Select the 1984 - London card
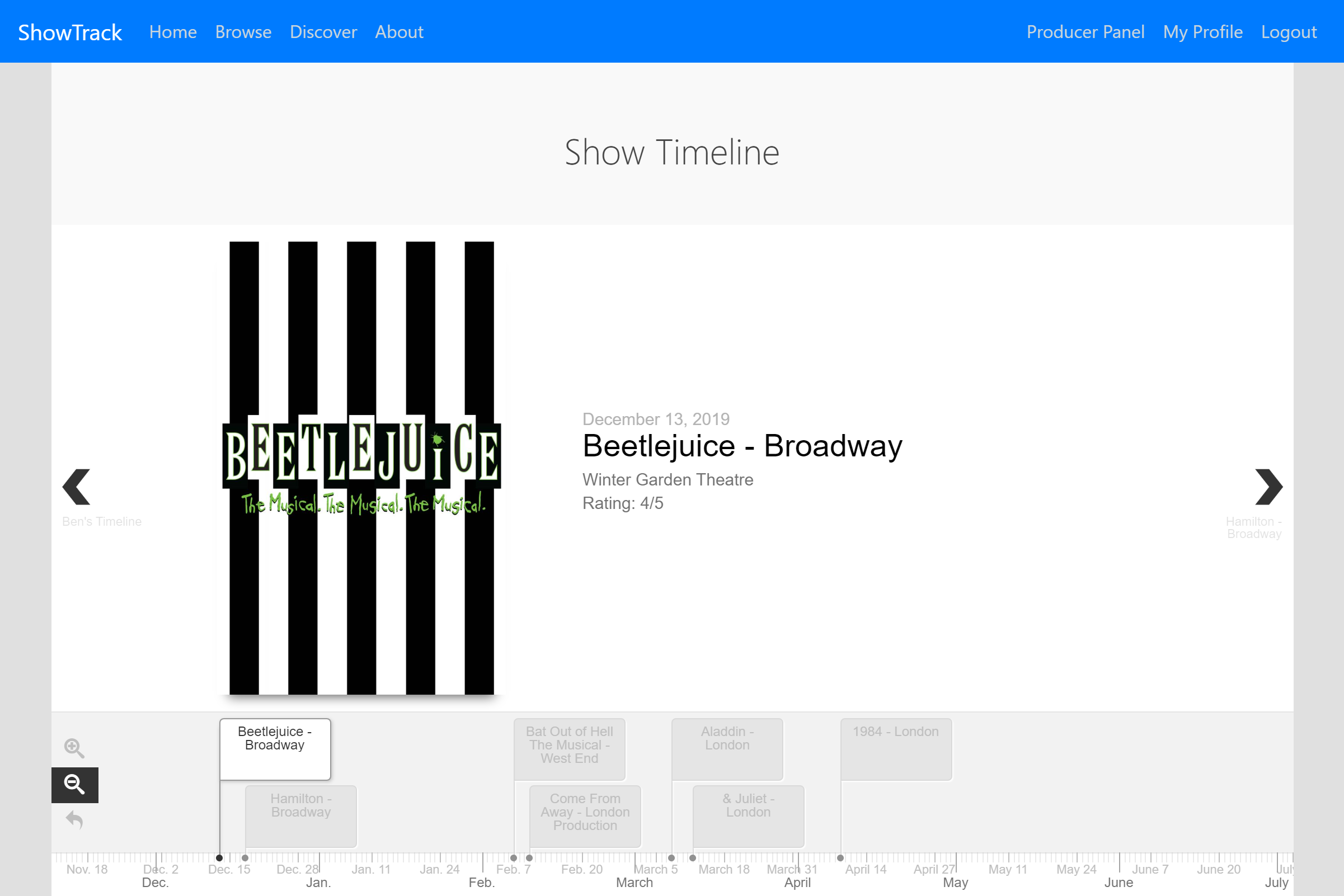The width and height of the screenshot is (1344, 896). [x=895, y=748]
